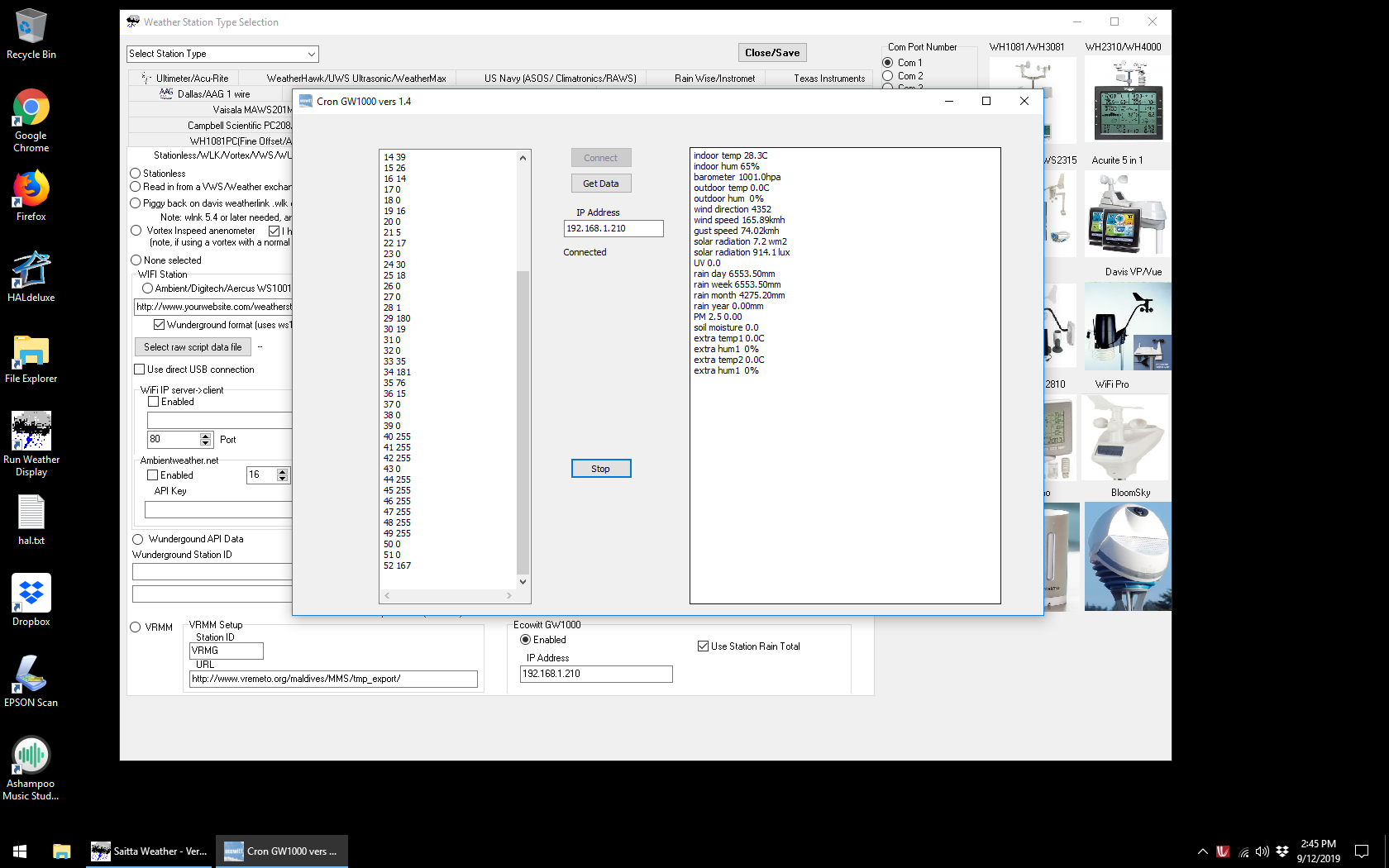Open Firefox desktop shortcut
The height and width of the screenshot is (868, 1389).
[x=31, y=196]
